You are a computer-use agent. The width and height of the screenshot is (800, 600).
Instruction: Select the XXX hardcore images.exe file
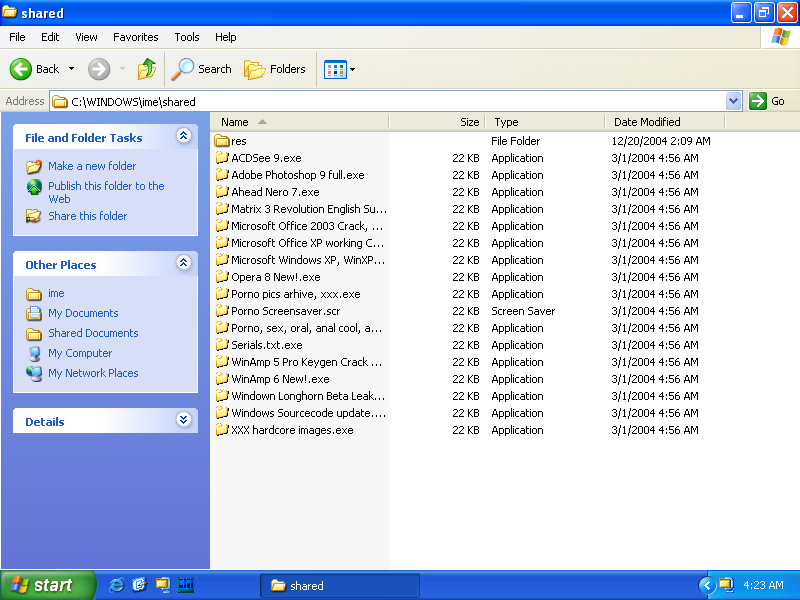coord(292,430)
